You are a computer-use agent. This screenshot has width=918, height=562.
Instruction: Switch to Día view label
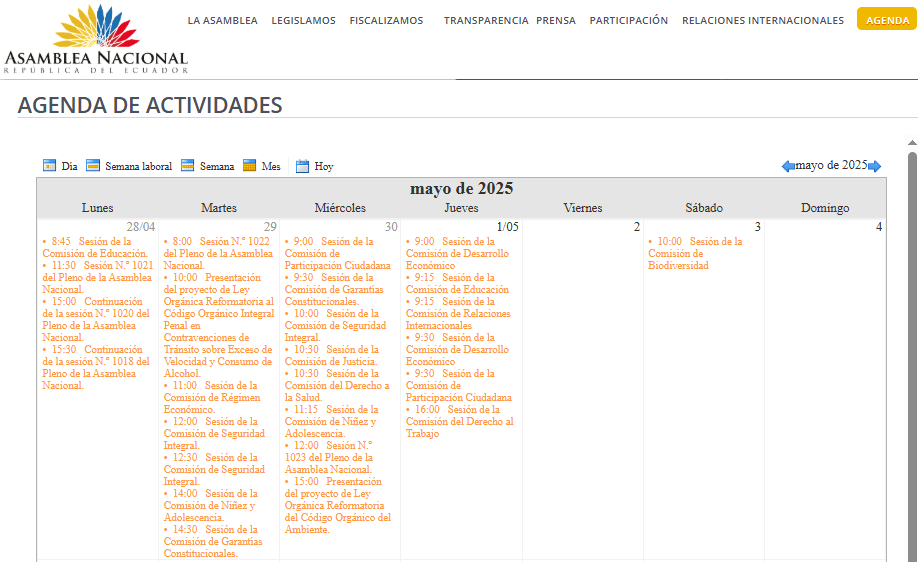pyautogui.click(x=69, y=166)
